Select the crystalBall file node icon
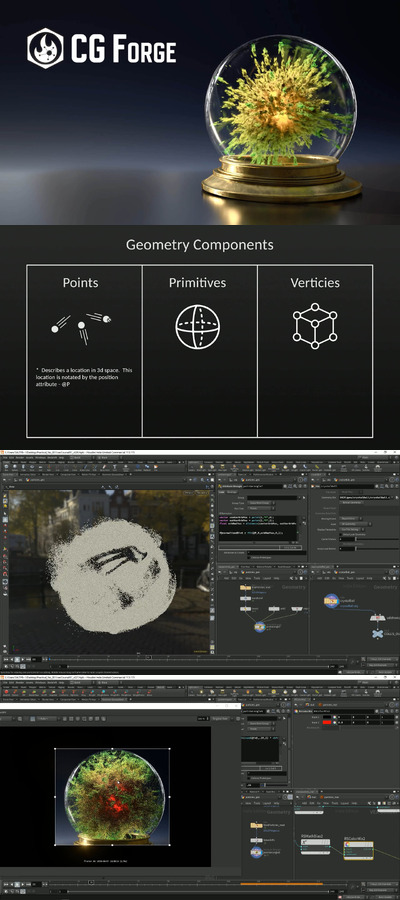Screen dimensions: 400x900 (x=331, y=601)
